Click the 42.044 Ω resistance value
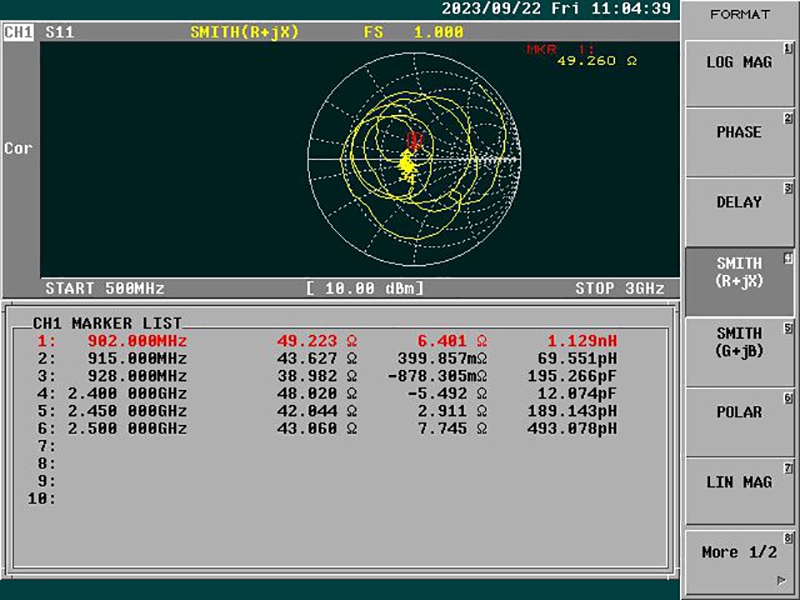The height and width of the screenshot is (600, 800). pyautogui.click(x=317, y=411)
